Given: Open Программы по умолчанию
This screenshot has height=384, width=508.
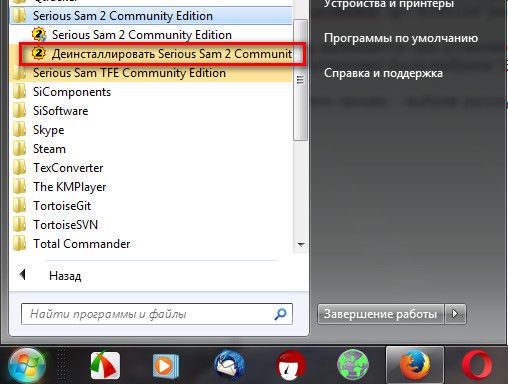Looking at the screenshot, I should tap(401, 38).
